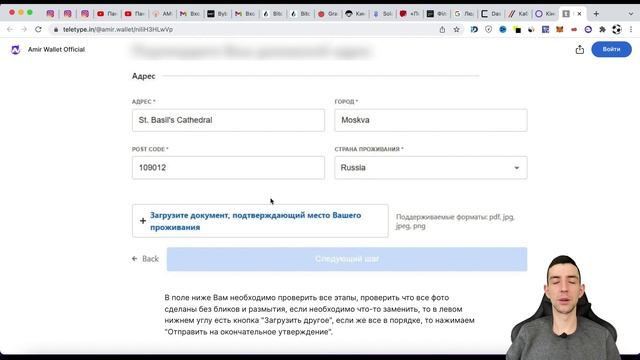The width and height of the screenshot is (640, 360).
Task: Switch to the Bybit tab
Action: pyautogui.click(x=217, y=13)
